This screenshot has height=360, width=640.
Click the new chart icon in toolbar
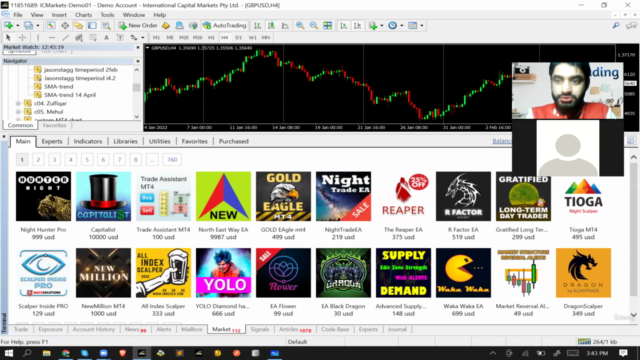pyautogui.click(x=9, y=25)
